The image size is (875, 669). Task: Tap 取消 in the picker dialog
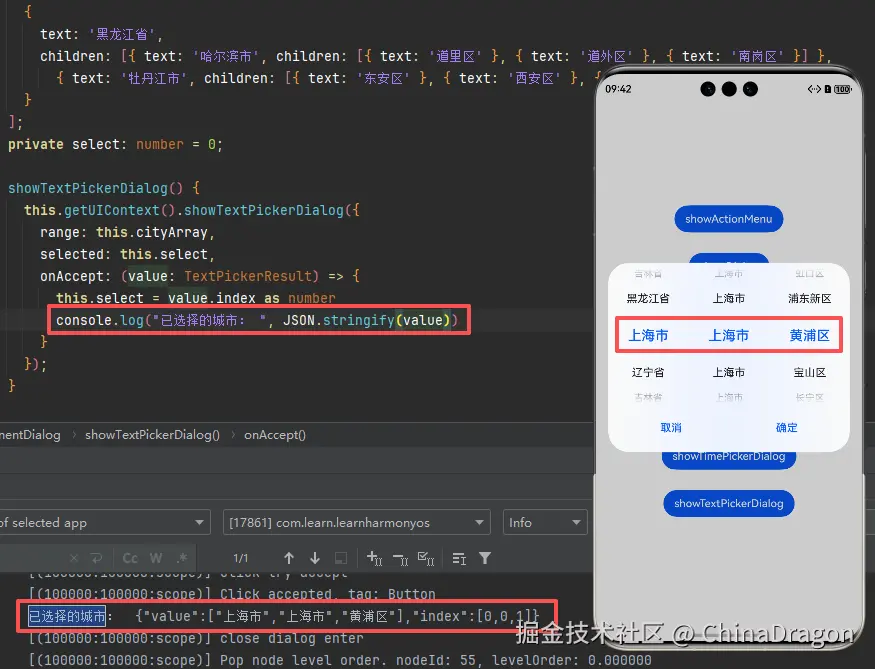671,427
